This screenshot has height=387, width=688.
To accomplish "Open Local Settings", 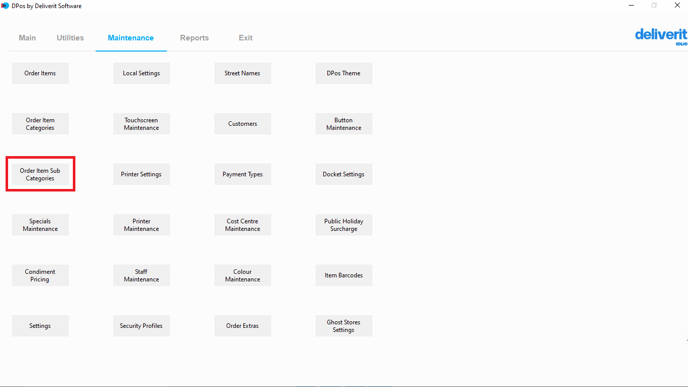I will click(x=141, y=73).
